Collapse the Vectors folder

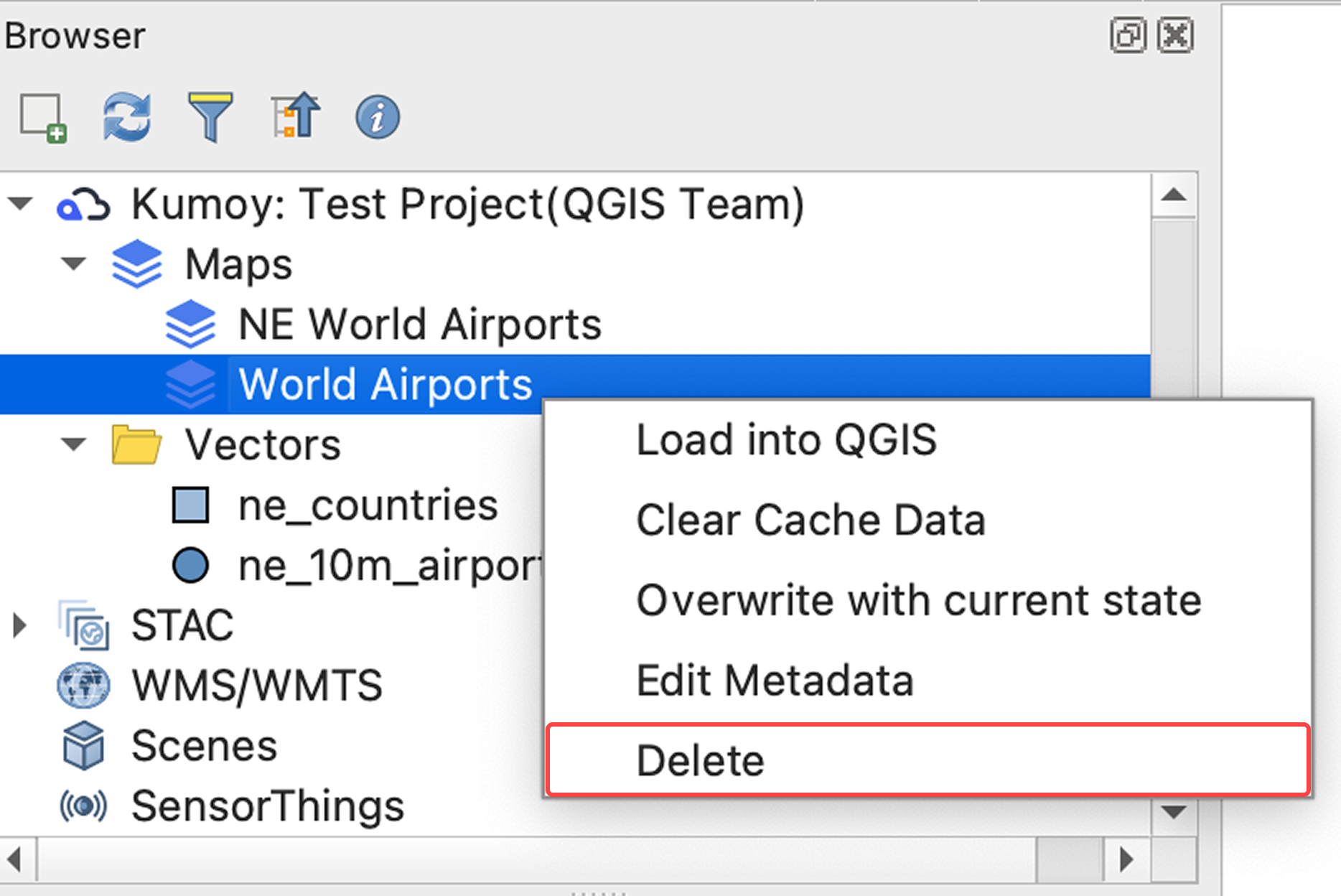(73, 444)
